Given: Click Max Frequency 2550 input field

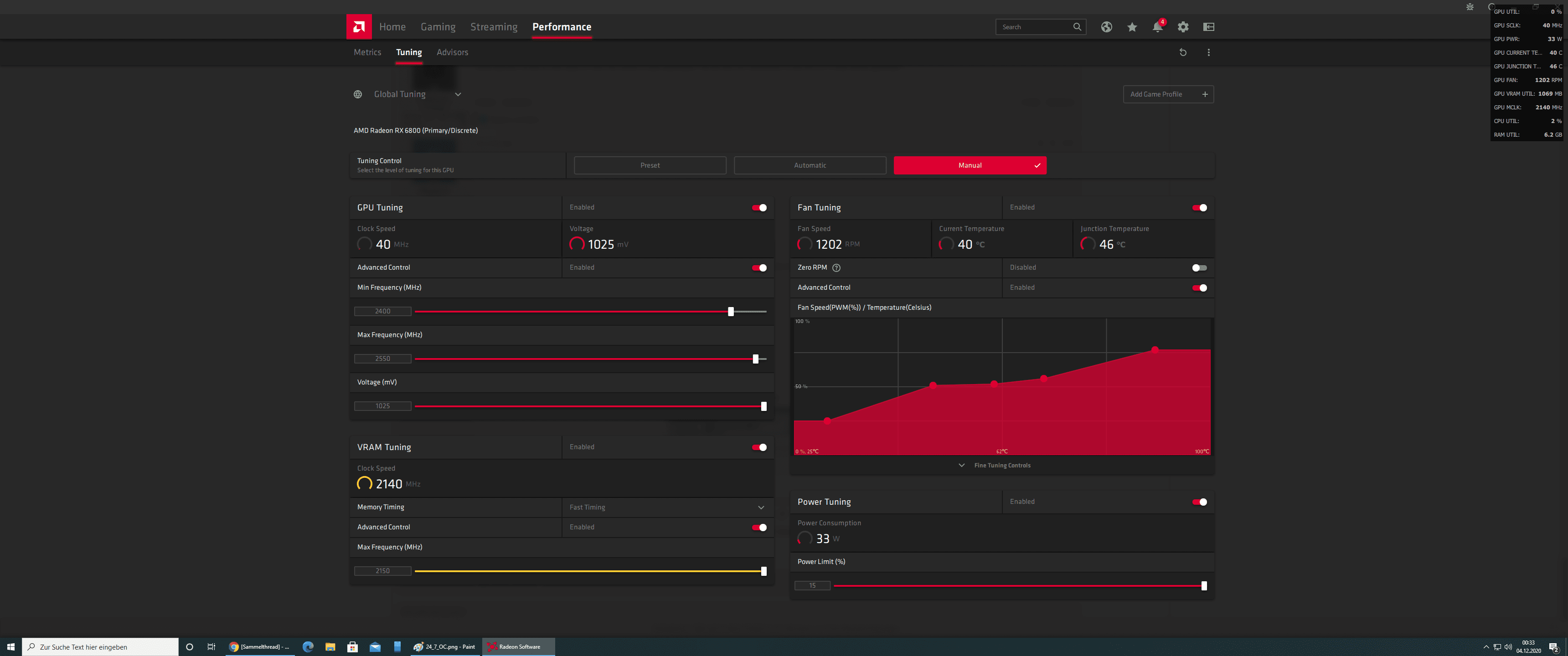Looking at the screenshot, I should click(383, 359).
